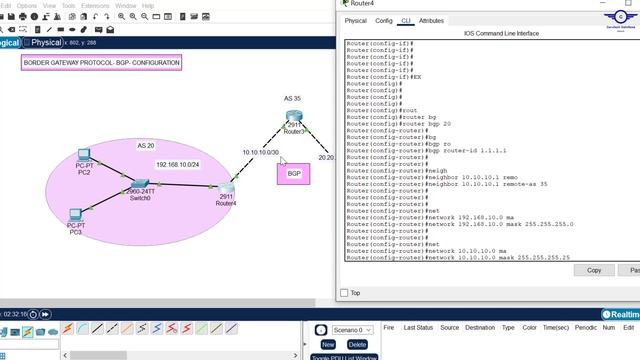640x360 pixels.
Task: Choose the orange Fiber cable
Action: click(127, 329)
